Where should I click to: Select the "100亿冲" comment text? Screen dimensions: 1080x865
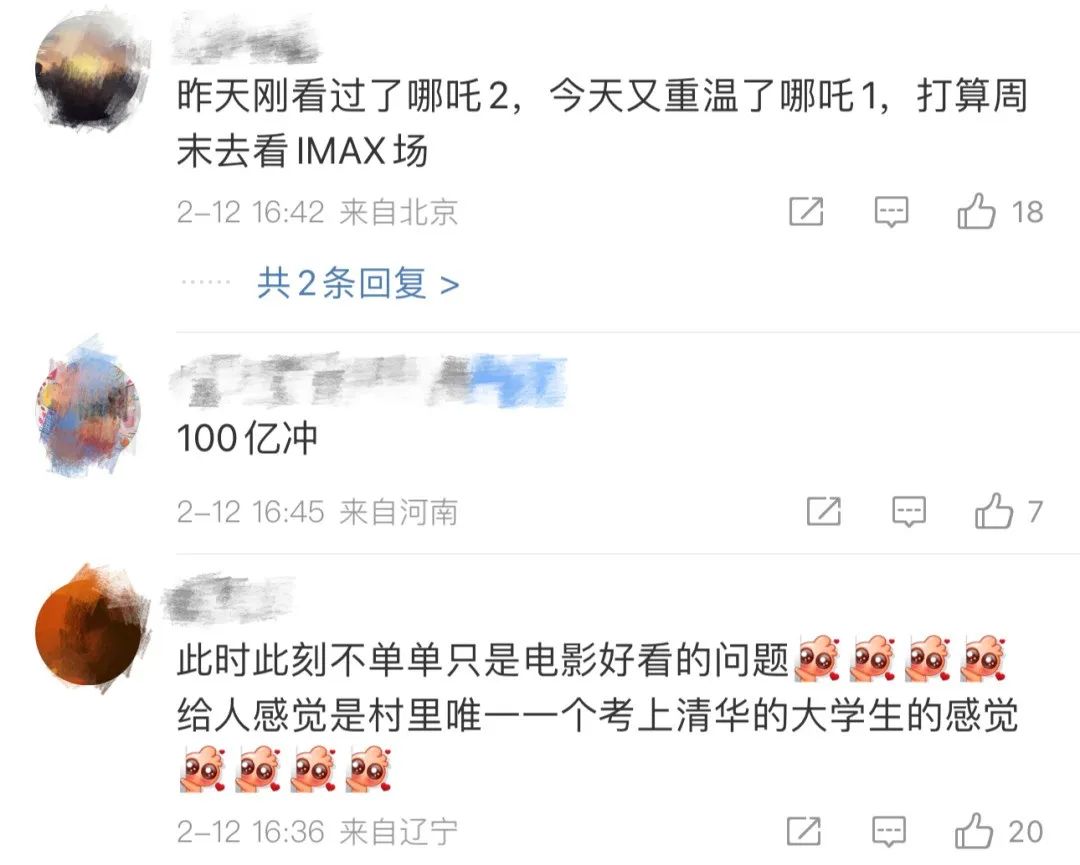247,438
